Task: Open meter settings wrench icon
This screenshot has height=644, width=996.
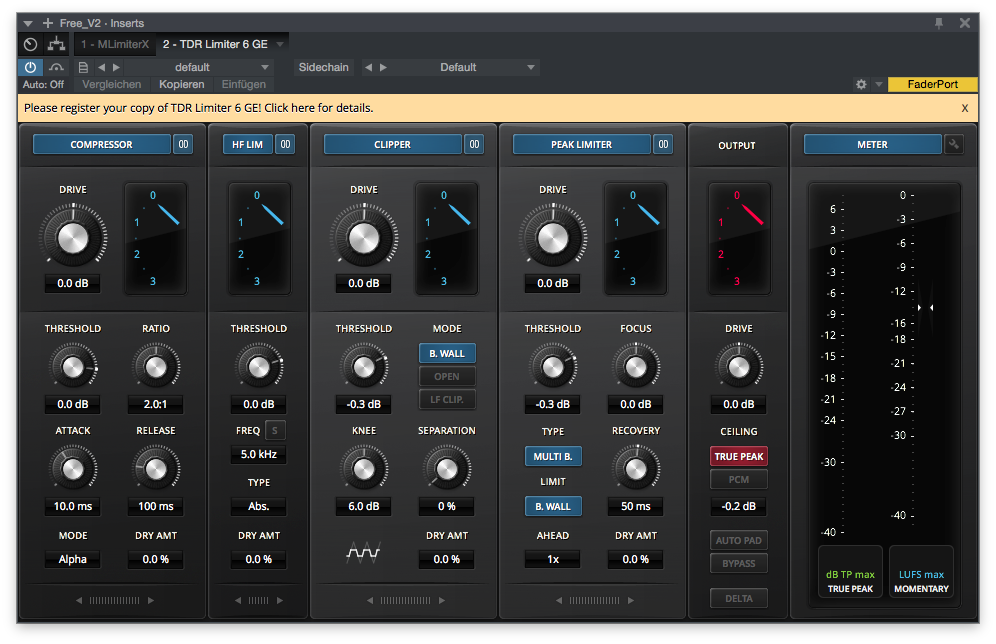Action: pos(953,144)
